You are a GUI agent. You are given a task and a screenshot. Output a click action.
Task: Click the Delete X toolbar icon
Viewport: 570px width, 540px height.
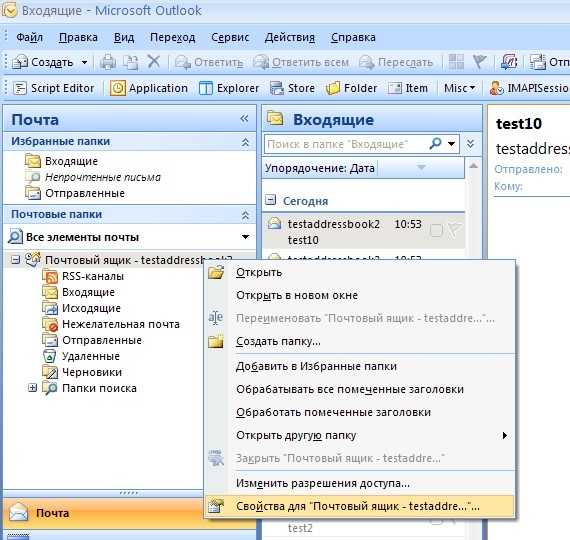154,61
